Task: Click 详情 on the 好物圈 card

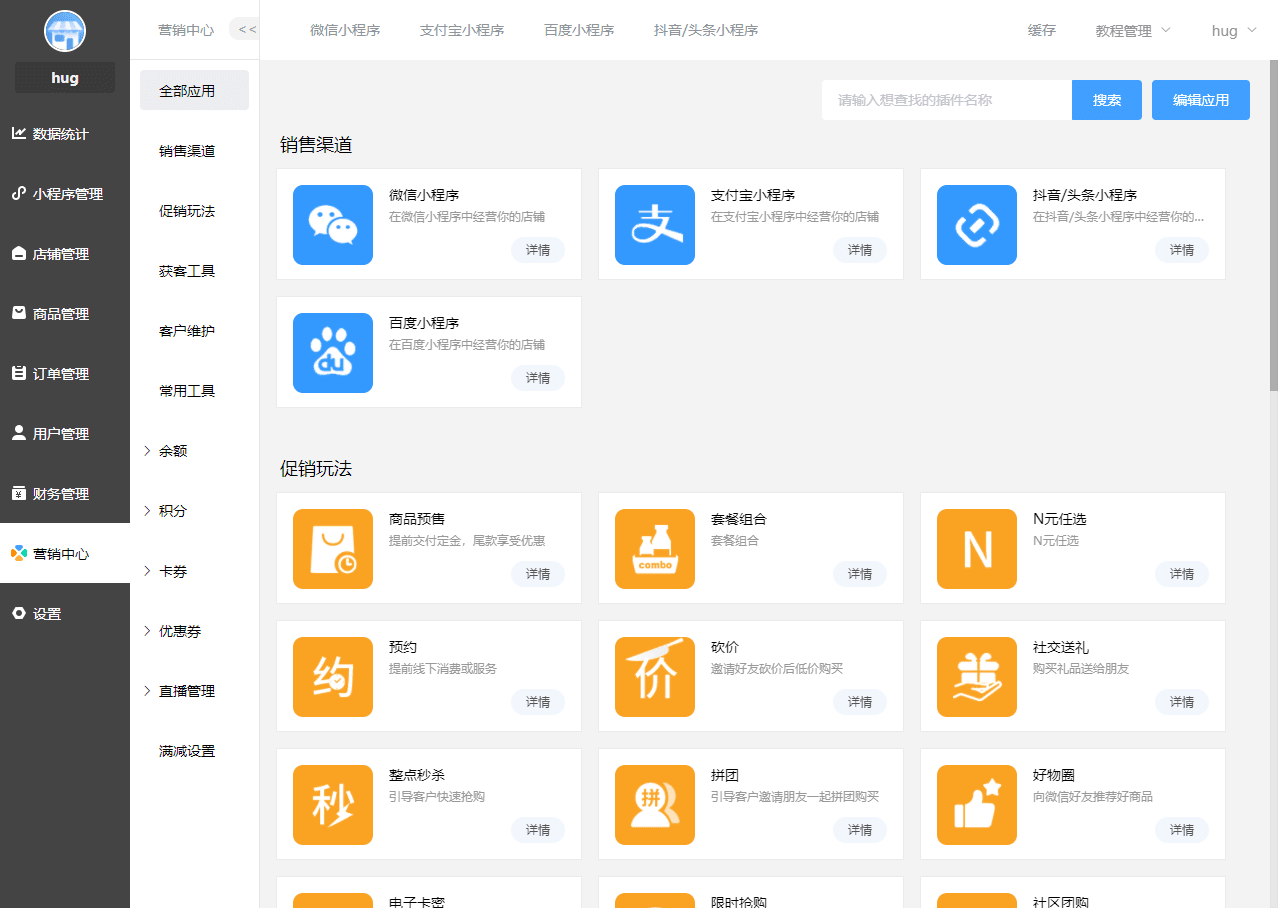Action: (x=1182, y=830)
